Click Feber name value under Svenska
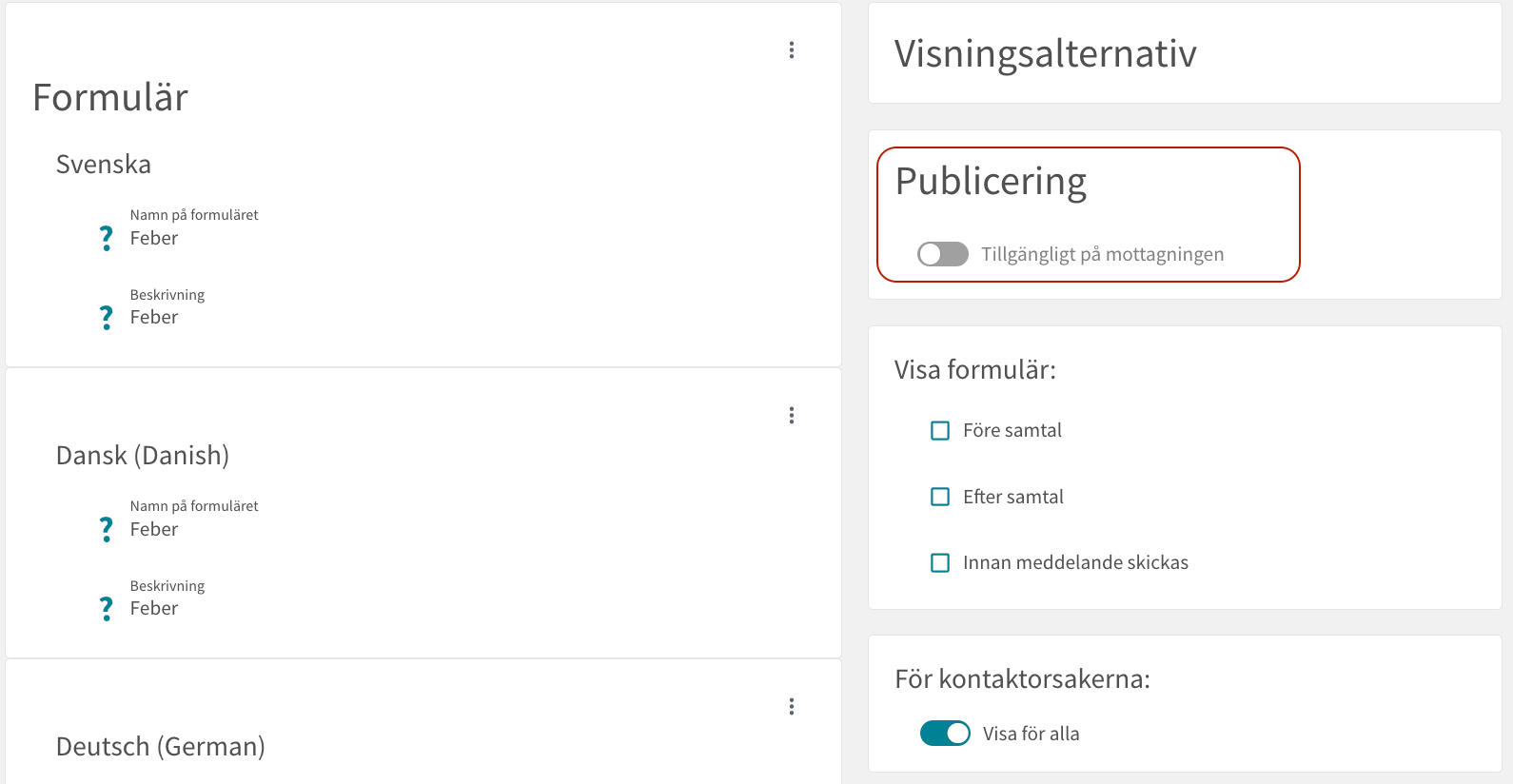 (154, 239)
